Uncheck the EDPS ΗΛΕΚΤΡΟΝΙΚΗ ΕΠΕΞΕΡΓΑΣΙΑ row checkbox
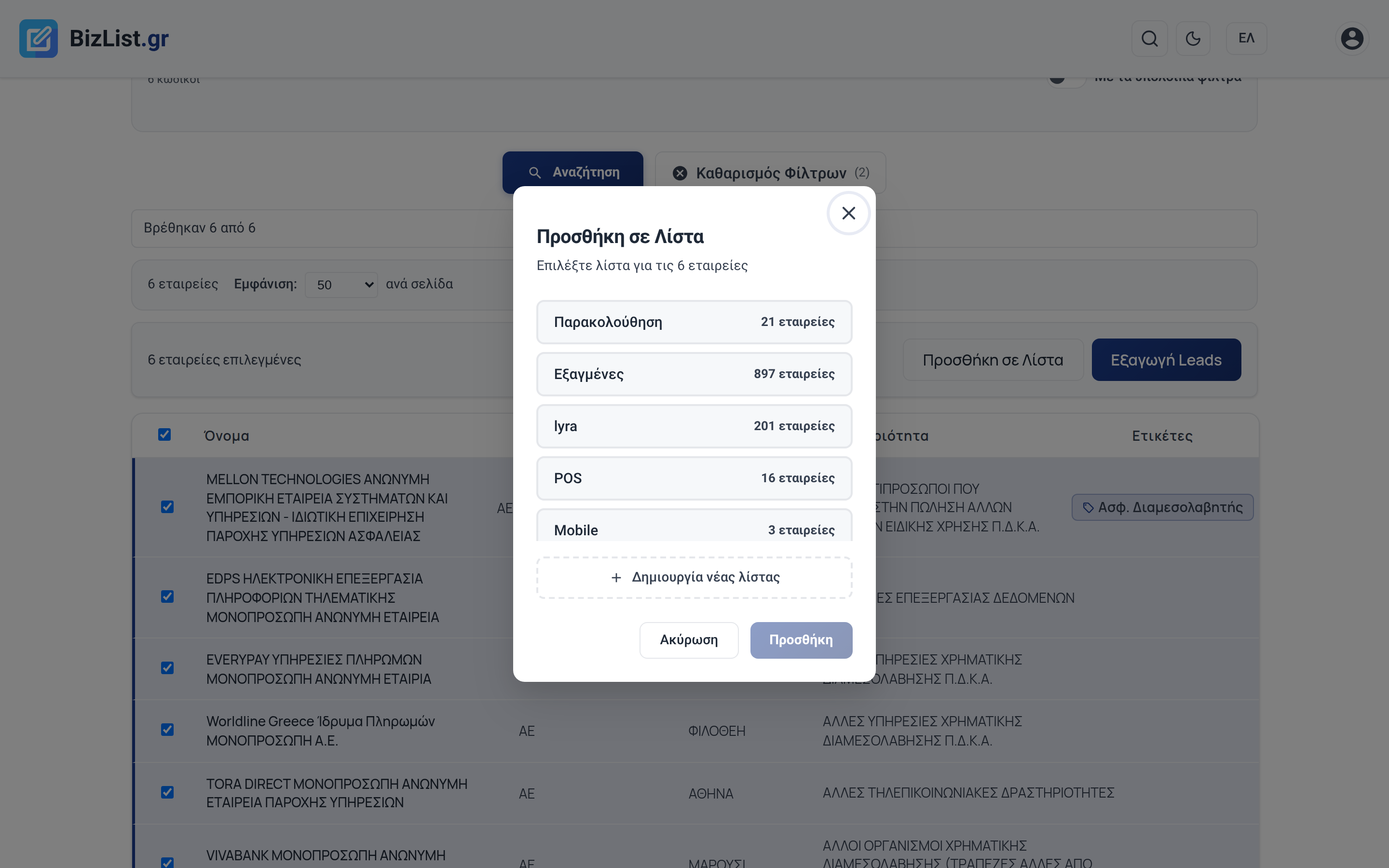 168,597
